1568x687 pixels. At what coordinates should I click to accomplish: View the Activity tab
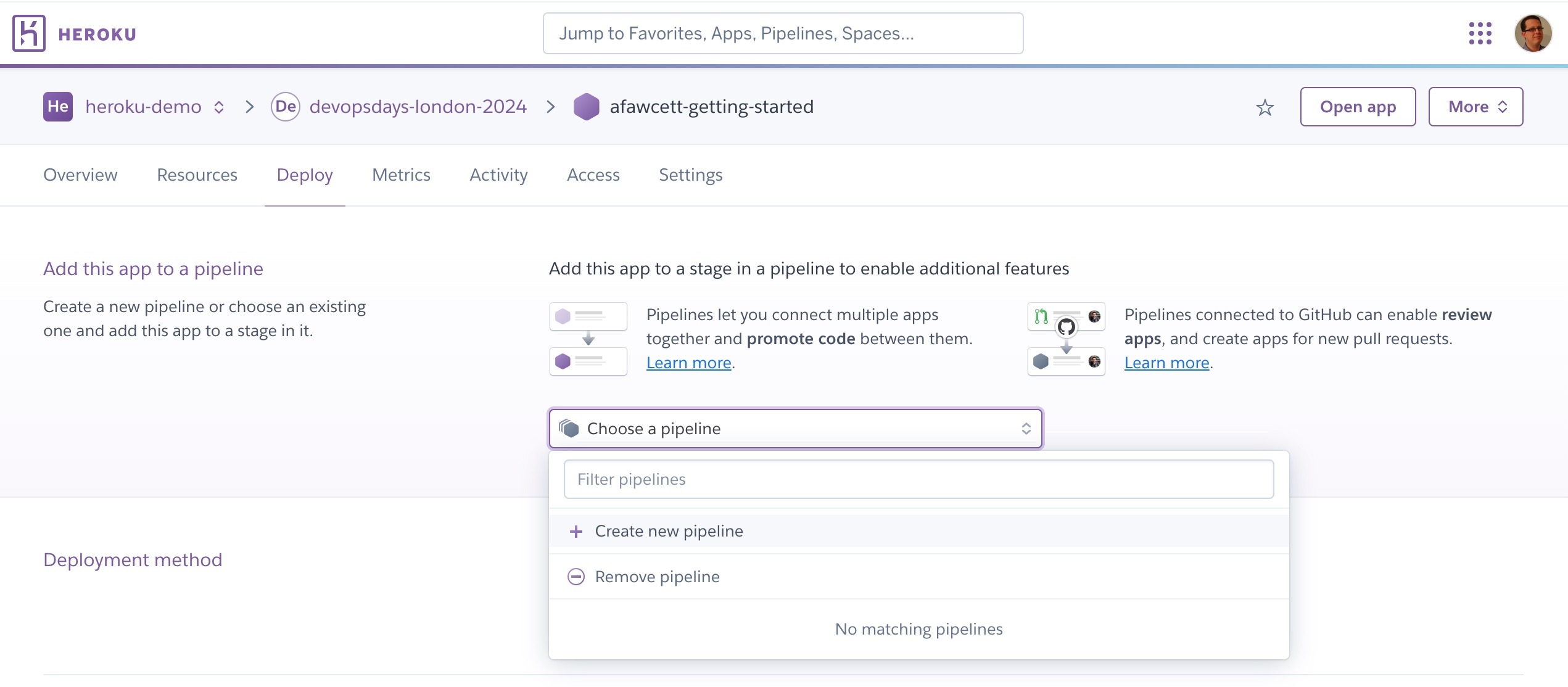[498, 175]
